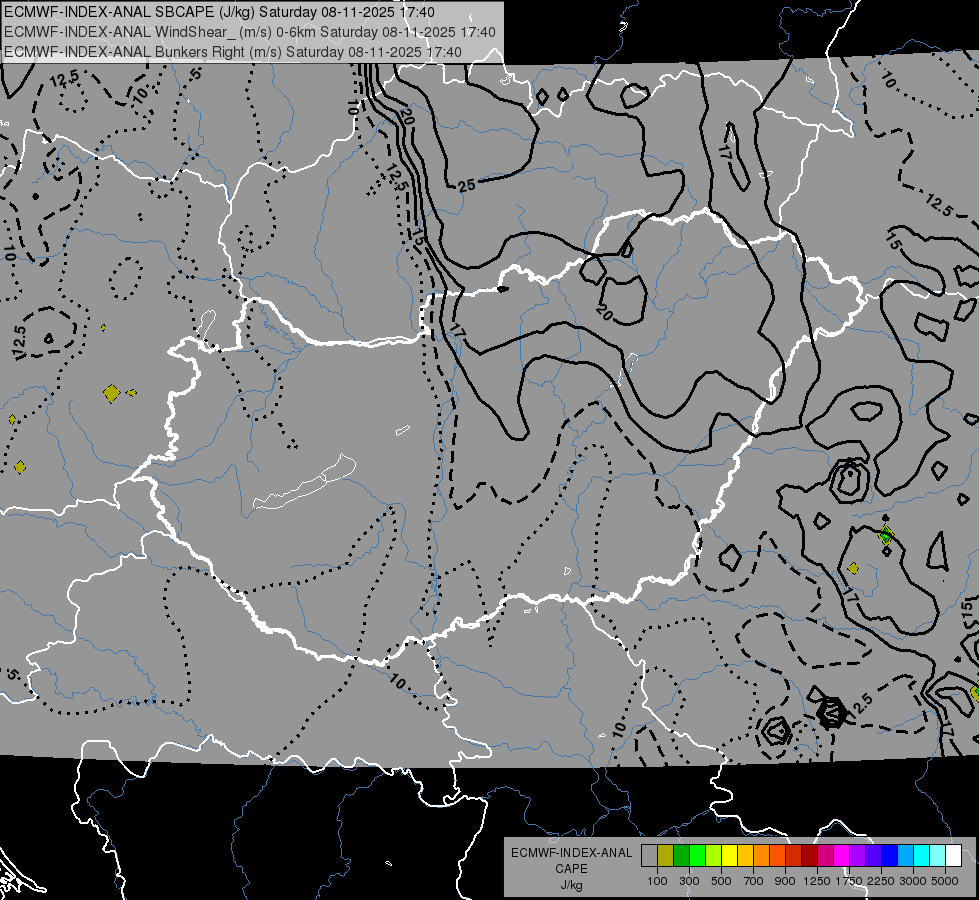Click the 900 value on the legend scale
This screenshot has height=900, width=979.
pos(785,881)
